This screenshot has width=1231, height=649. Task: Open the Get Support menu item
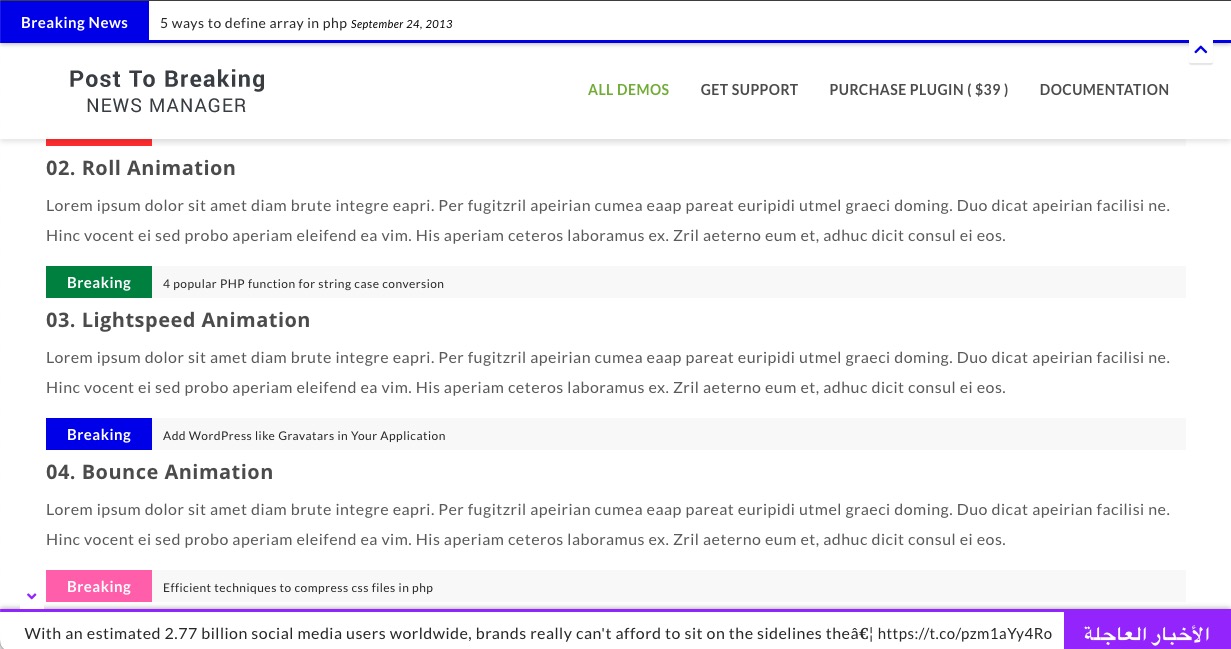749,90
